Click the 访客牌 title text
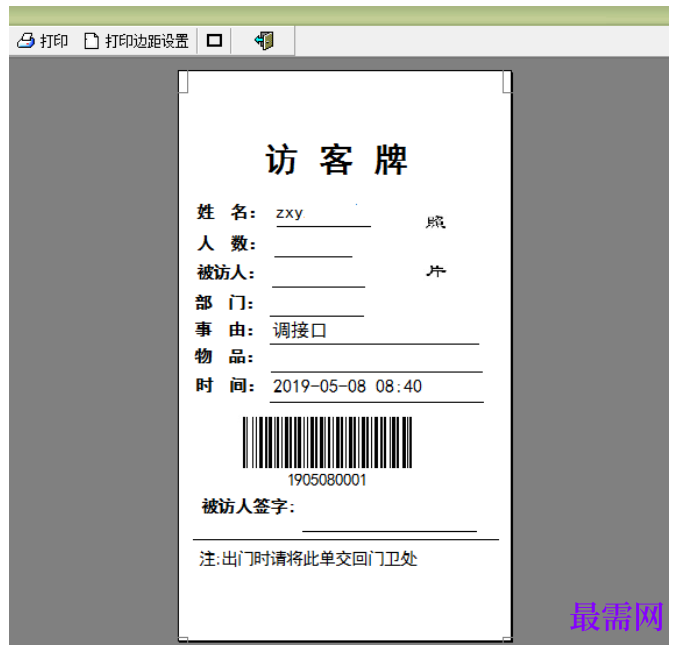The width and height of the screenshot is (682, 648). coord(337,160)
